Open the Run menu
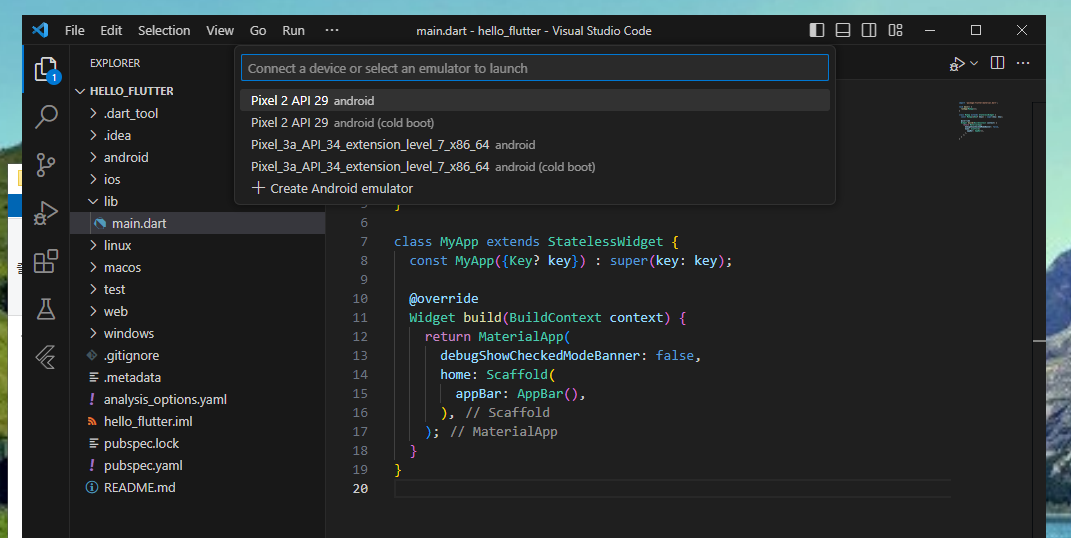This screenshot has height=538, width=1071. click(x=294, y=31)
